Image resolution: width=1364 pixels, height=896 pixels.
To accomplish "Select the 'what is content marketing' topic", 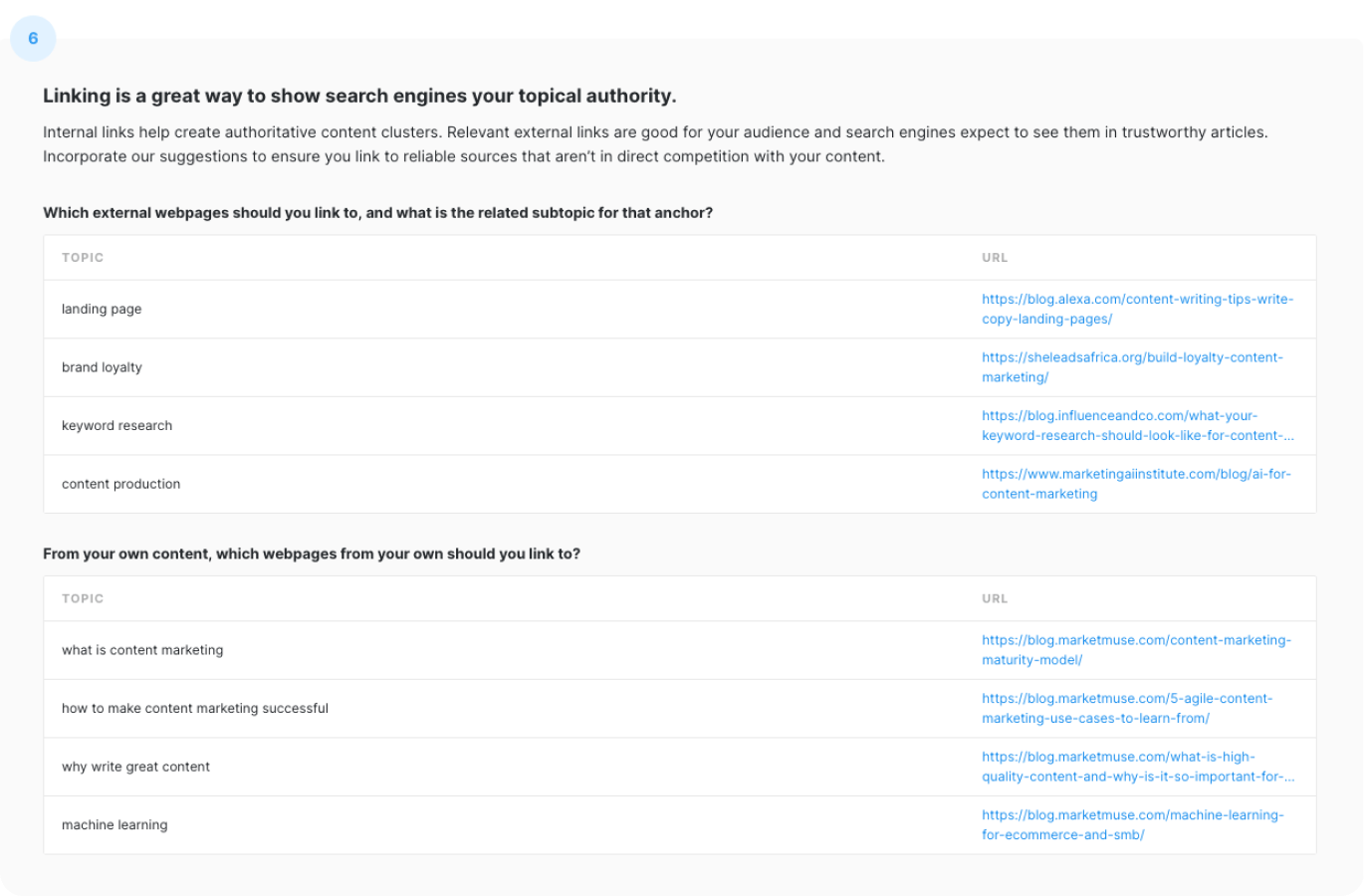I will [x=142, y=650].
